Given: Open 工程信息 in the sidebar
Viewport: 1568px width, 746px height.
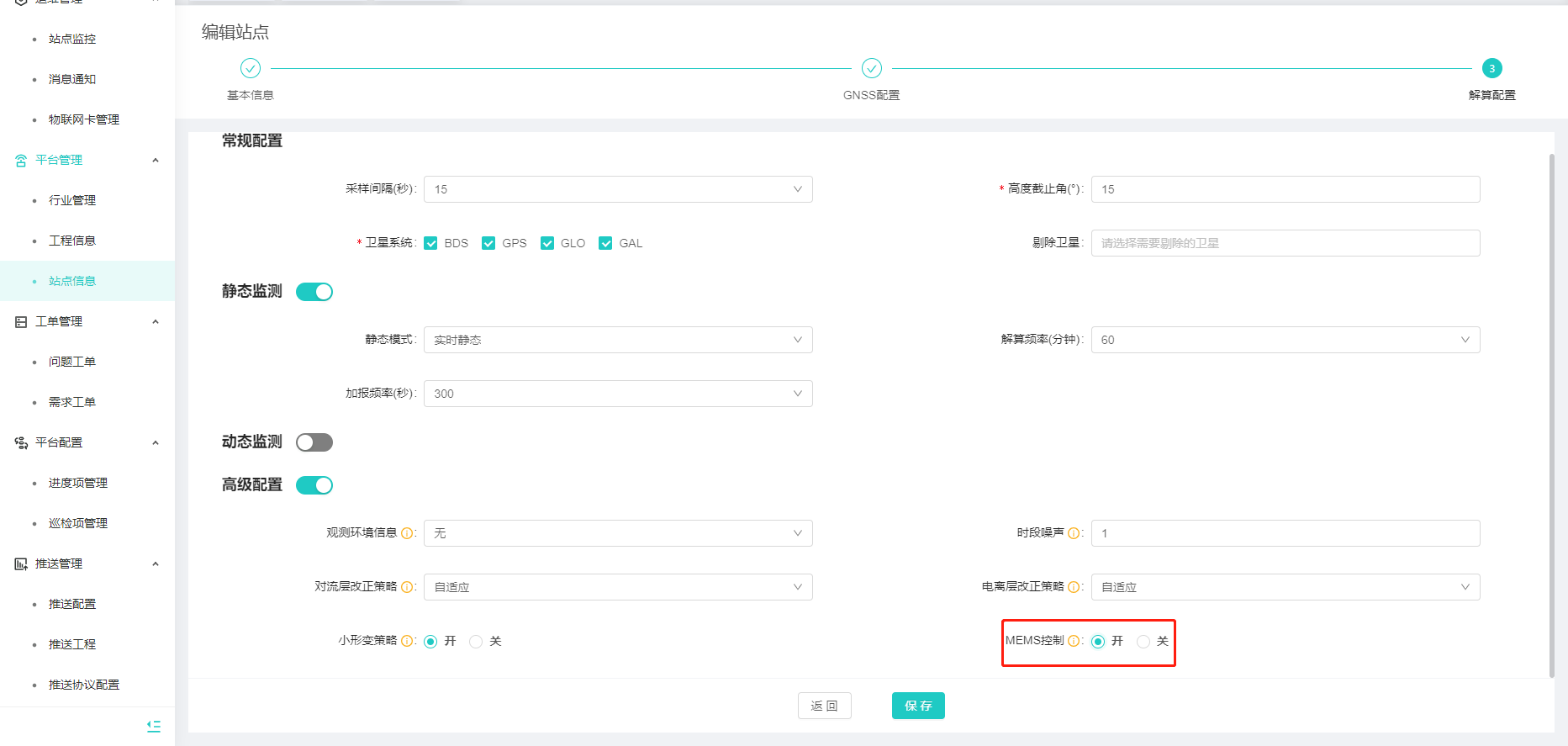Looking at the screenshot, I should [72, 241].
